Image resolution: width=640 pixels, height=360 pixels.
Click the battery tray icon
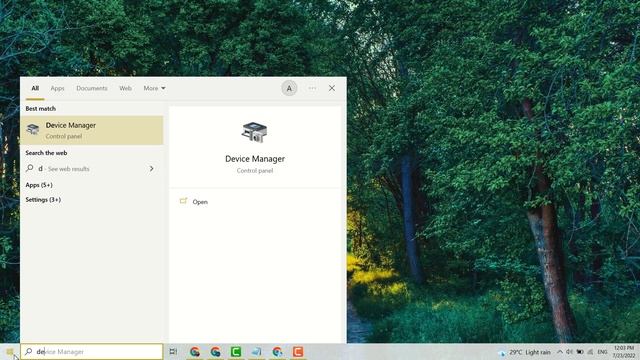tap(580, 352)
